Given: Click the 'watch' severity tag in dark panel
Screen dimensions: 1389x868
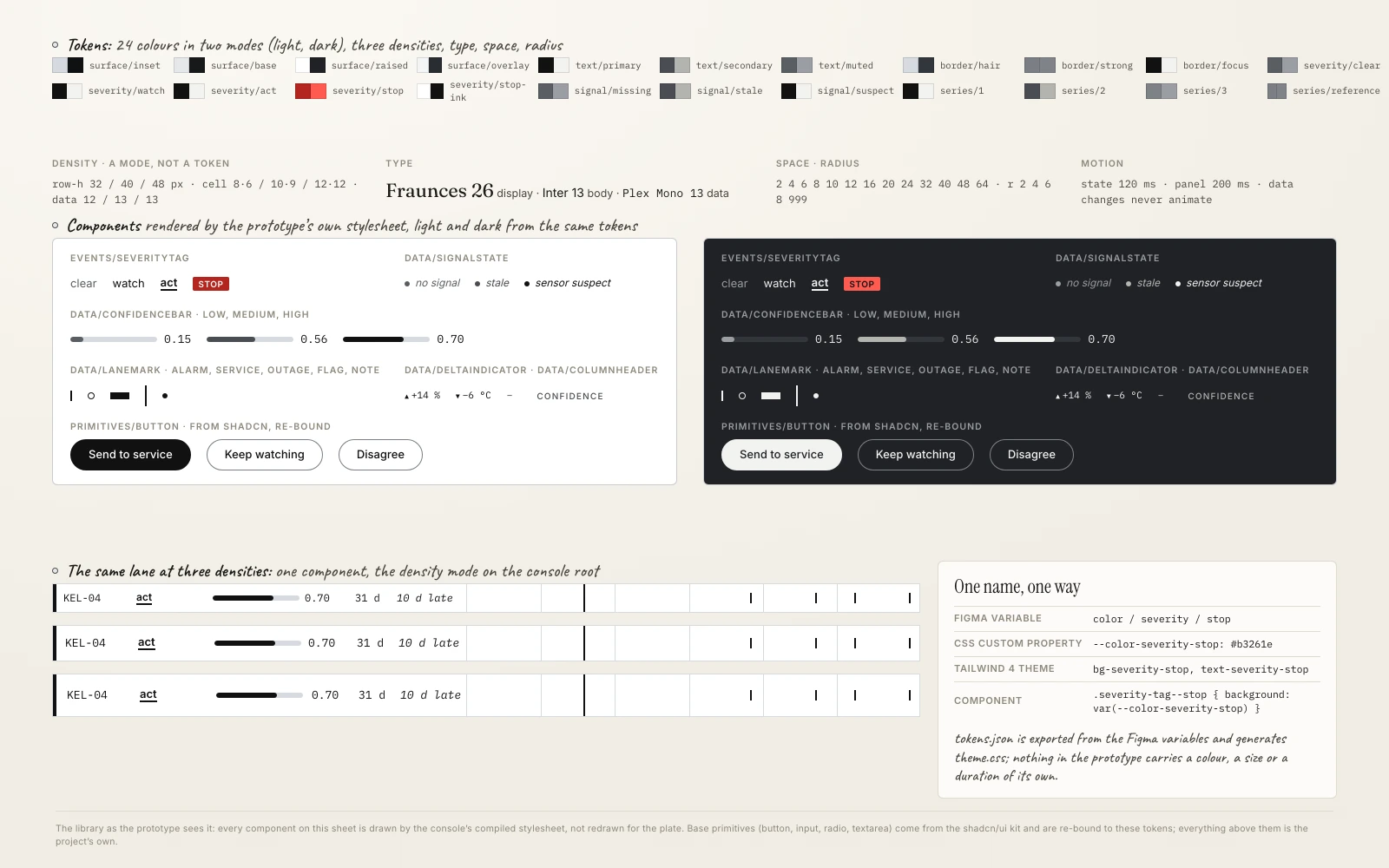Looking at the screenshot, I should pos(780,284).
